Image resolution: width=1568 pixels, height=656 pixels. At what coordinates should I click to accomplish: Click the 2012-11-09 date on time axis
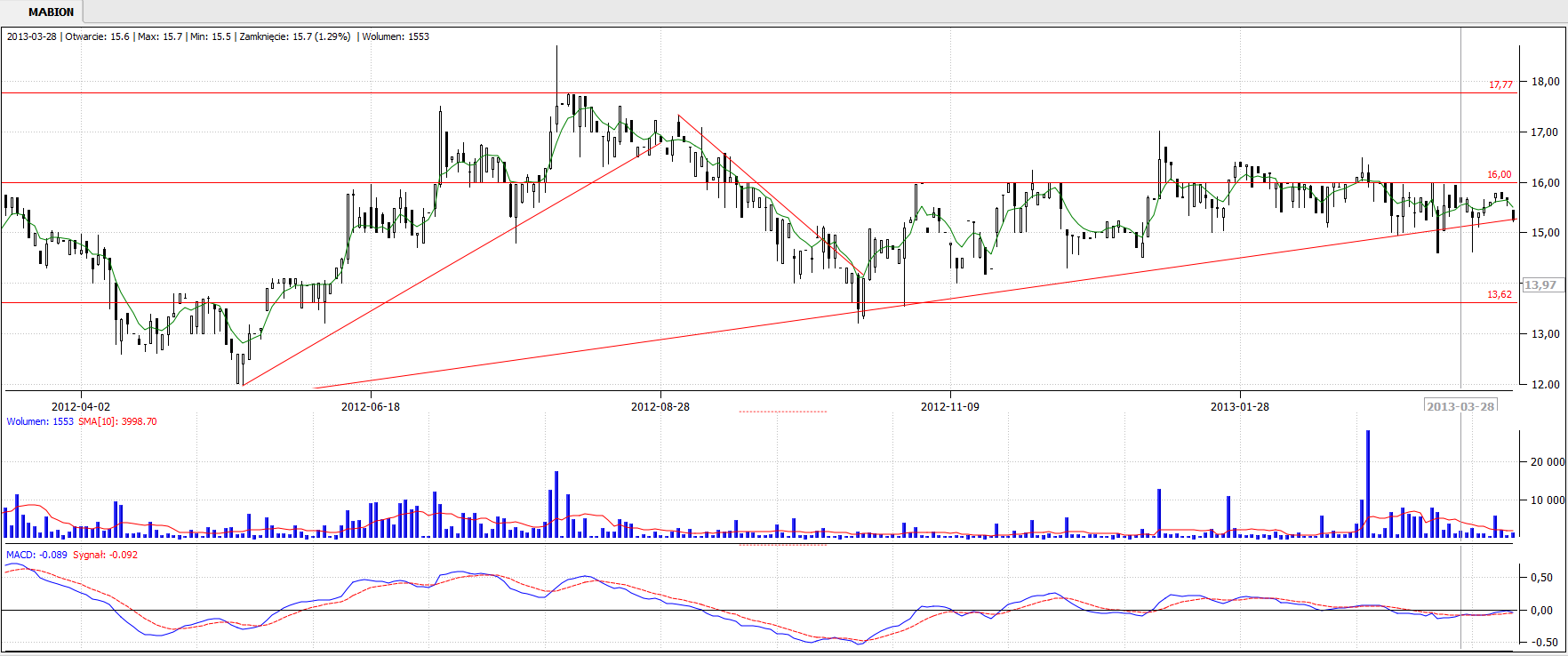tap(950, 406)
